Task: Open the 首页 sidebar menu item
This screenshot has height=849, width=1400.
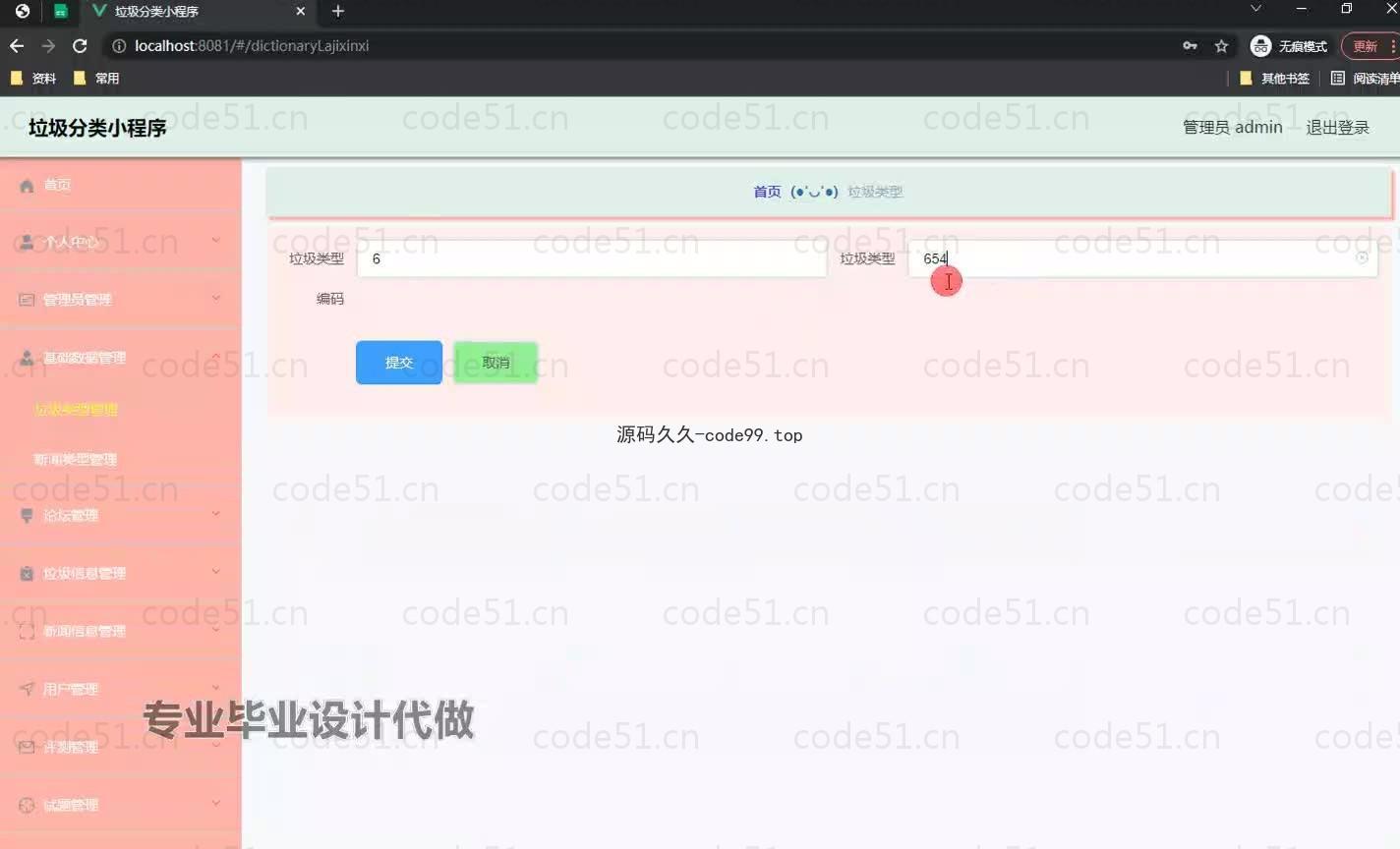Action: click(x=120, y=185)
